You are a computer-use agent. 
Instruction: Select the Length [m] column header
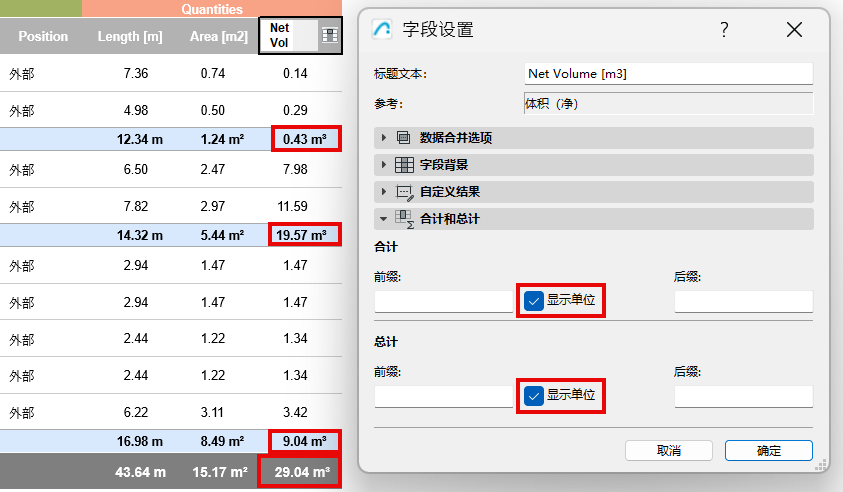[x=130, y=37]
